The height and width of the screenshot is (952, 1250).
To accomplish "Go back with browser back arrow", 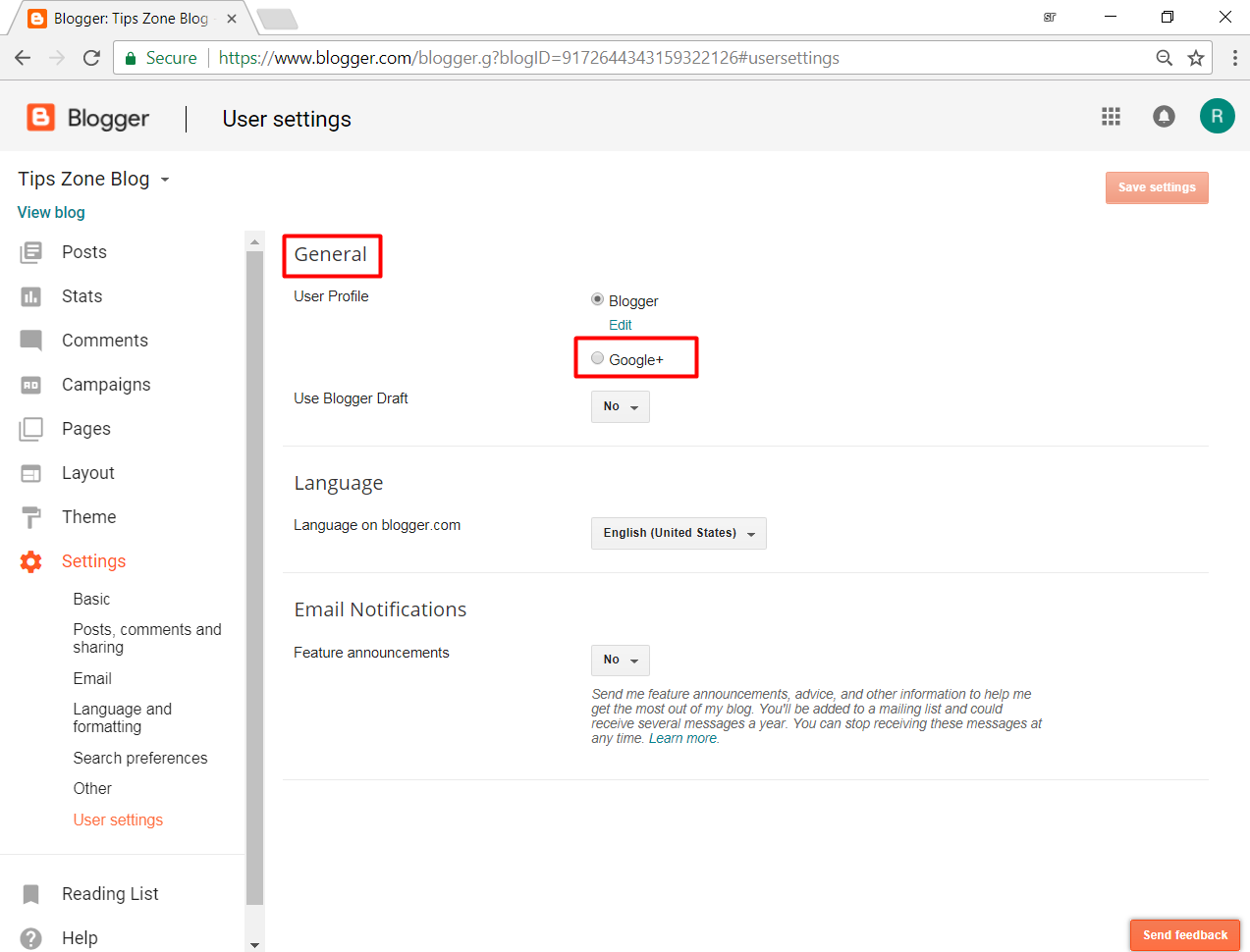I will (23, 58).
